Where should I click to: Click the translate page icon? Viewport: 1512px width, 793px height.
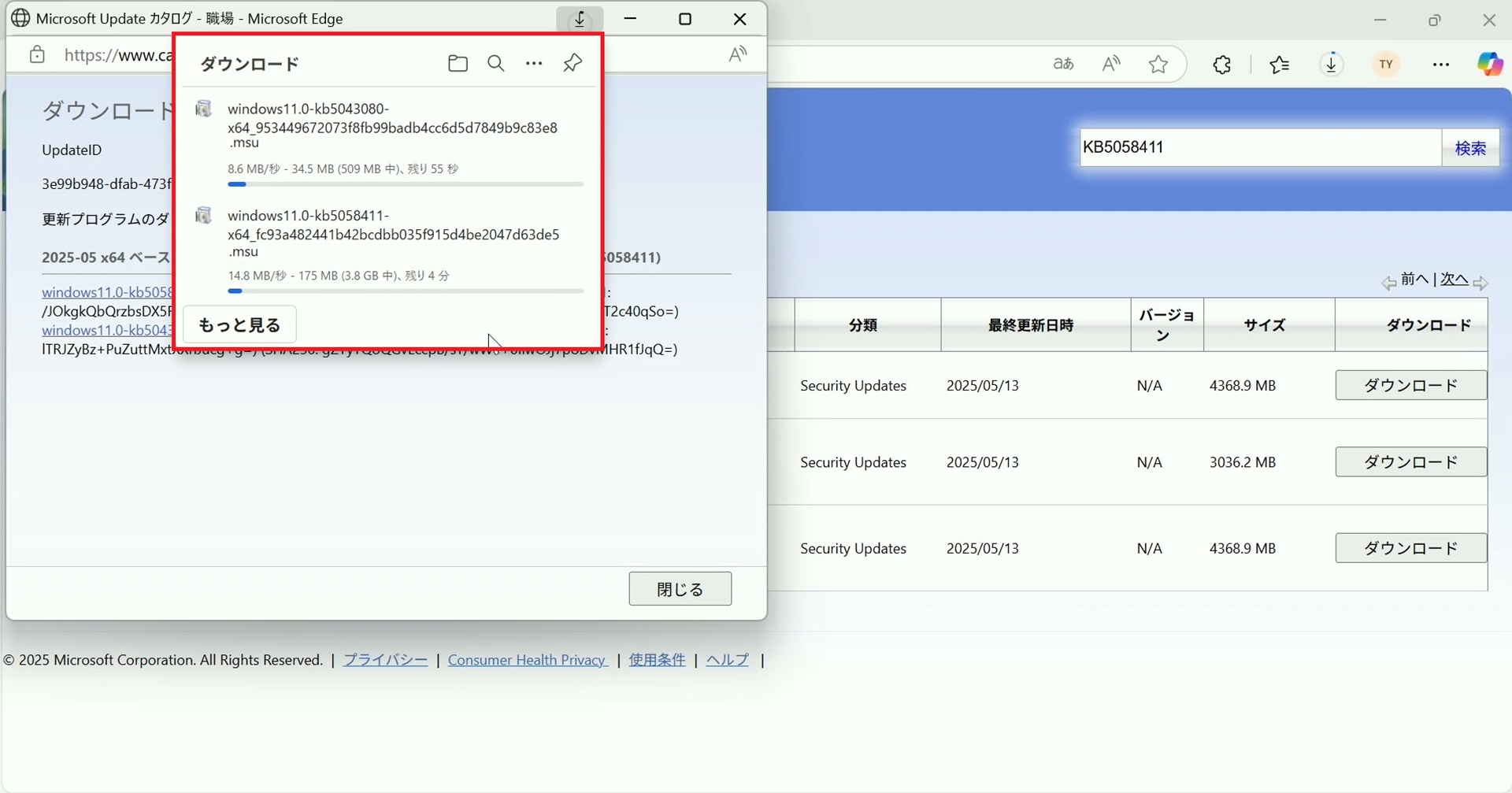pyautogui.click(x=1063, y=65)
